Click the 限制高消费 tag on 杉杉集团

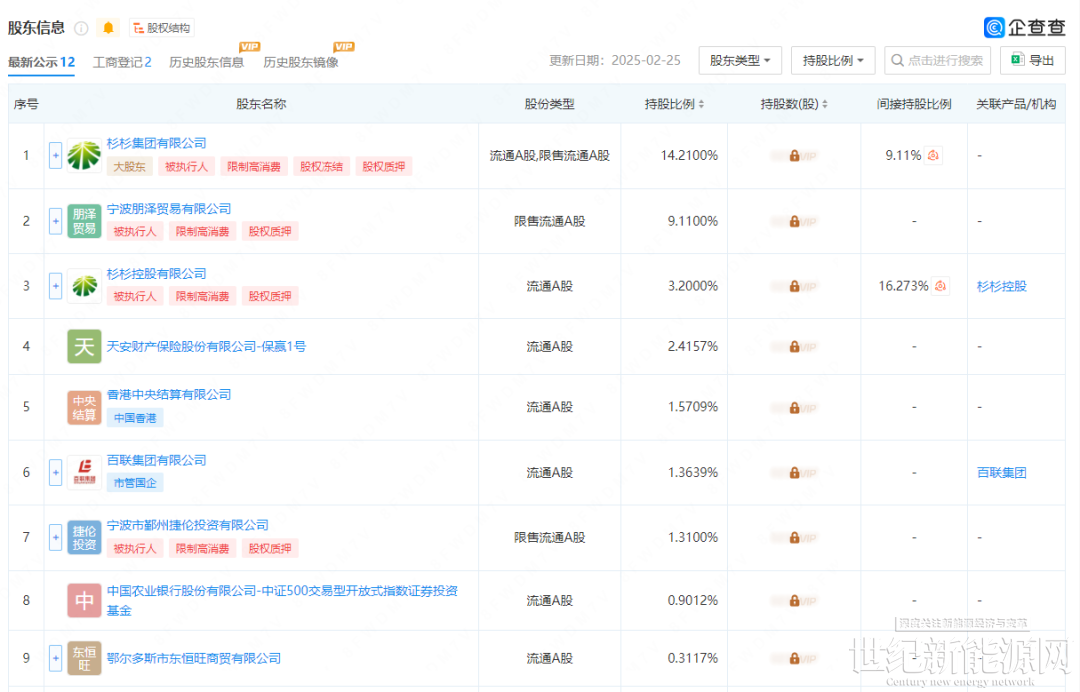(x=253, y=166)
